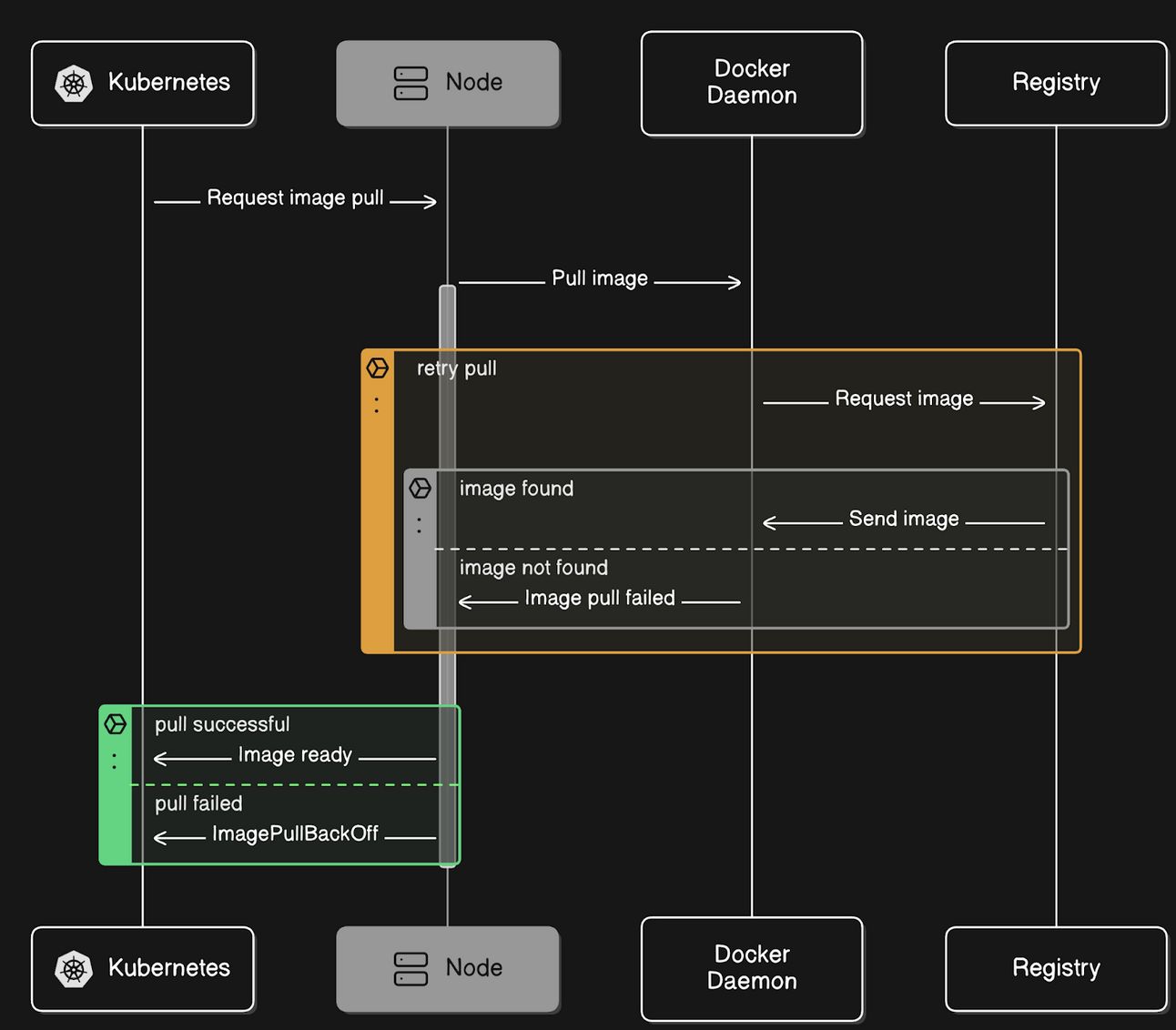This screenshot has width=1176, height=1030.
Task: Click the fragment icon on the orange retry pull frame
Action: point(378,368)
